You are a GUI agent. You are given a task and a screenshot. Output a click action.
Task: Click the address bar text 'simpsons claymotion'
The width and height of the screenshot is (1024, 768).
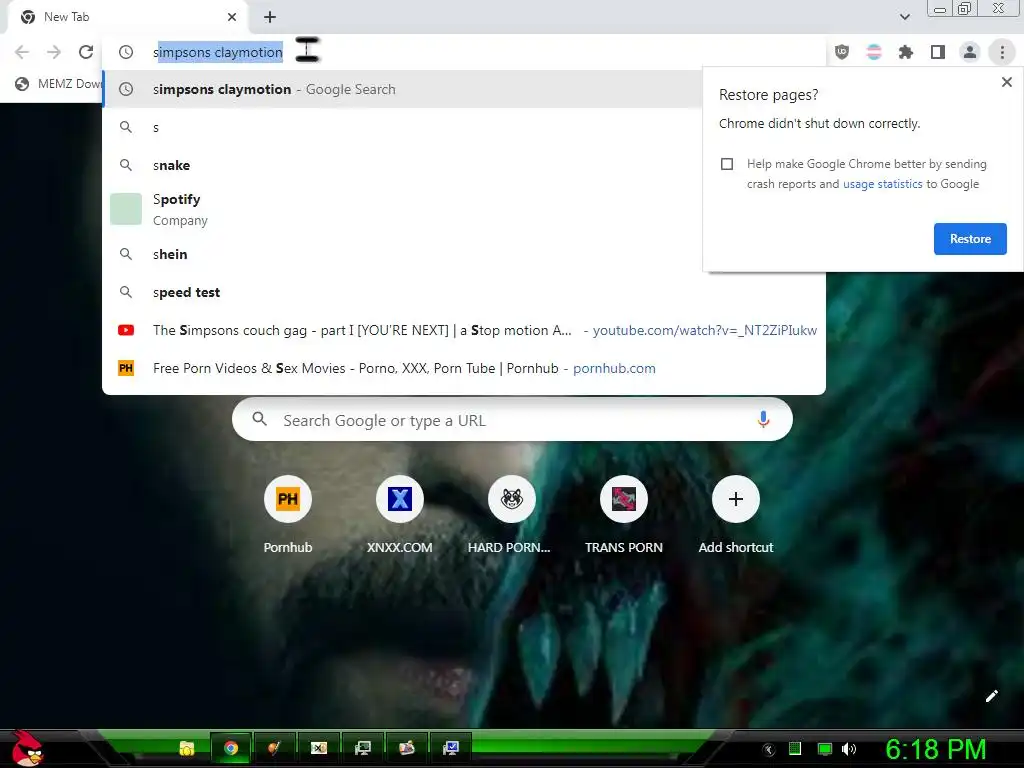(217, 52)
